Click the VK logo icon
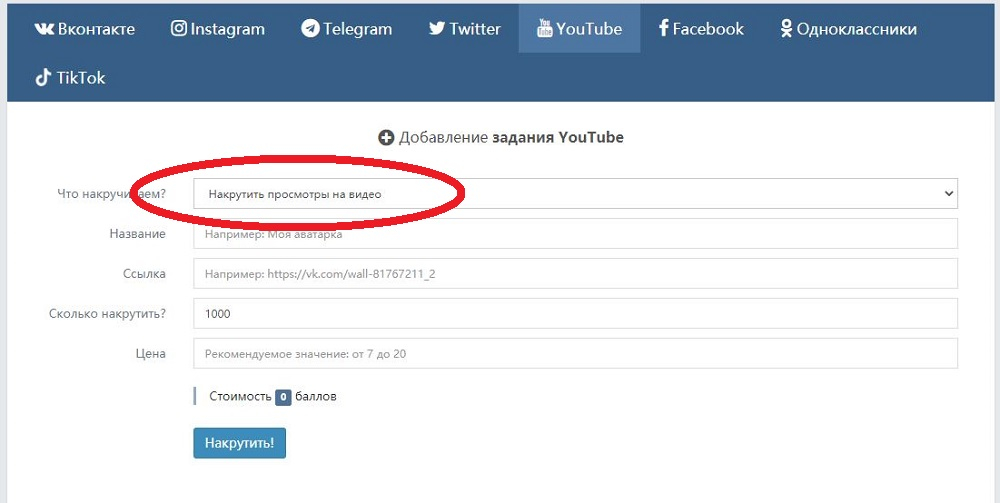1000x503 pixels. (44, 29)
